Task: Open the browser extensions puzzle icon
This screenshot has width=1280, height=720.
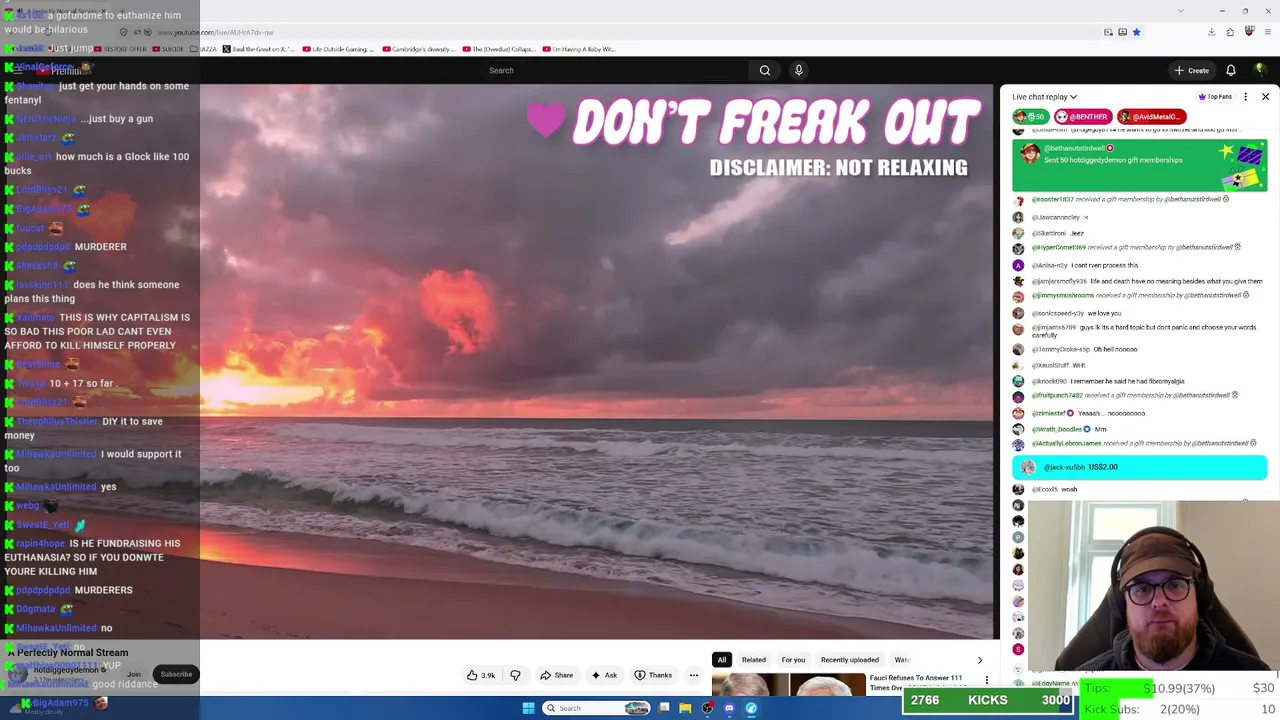Action: 1230,32
